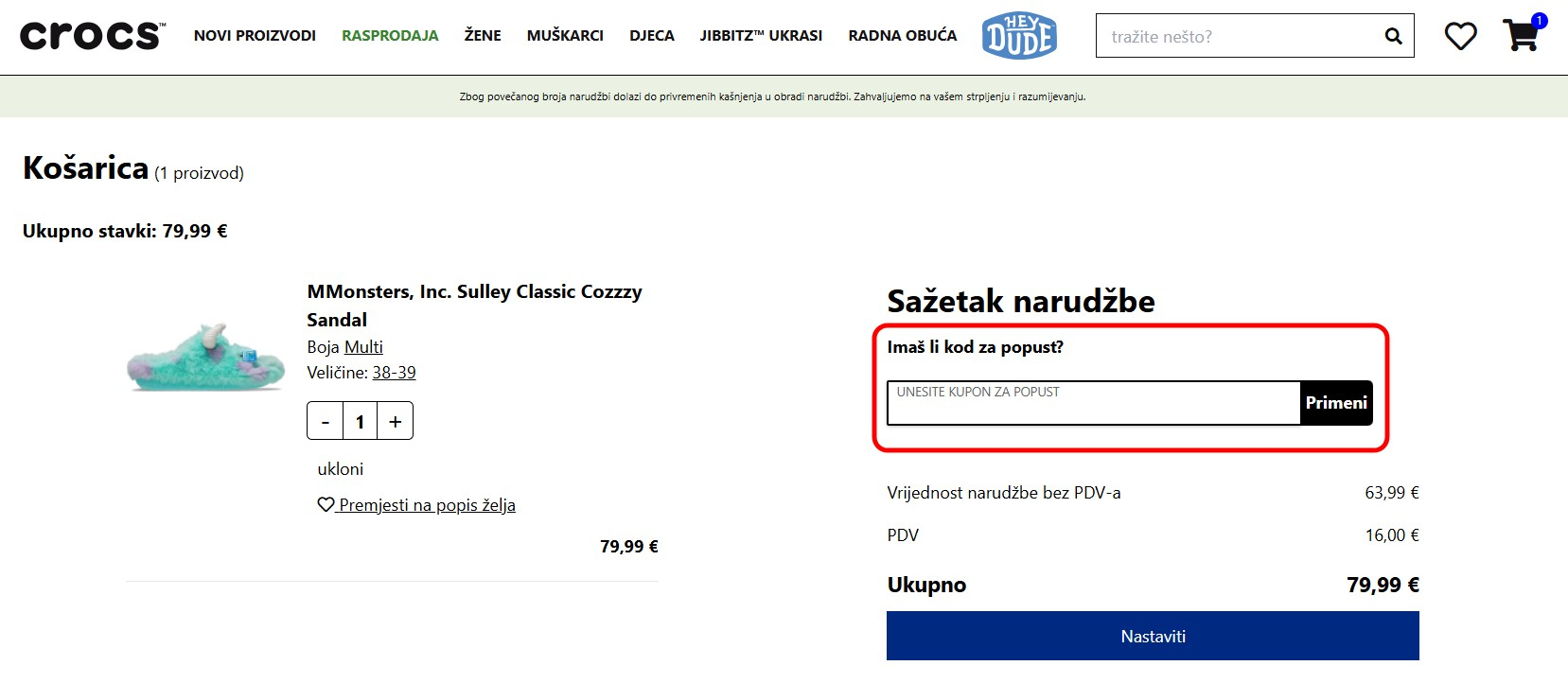This screenshot has width=1568, height=683.
Task: Decrease quantity with minus button
Action: (326, 422)
